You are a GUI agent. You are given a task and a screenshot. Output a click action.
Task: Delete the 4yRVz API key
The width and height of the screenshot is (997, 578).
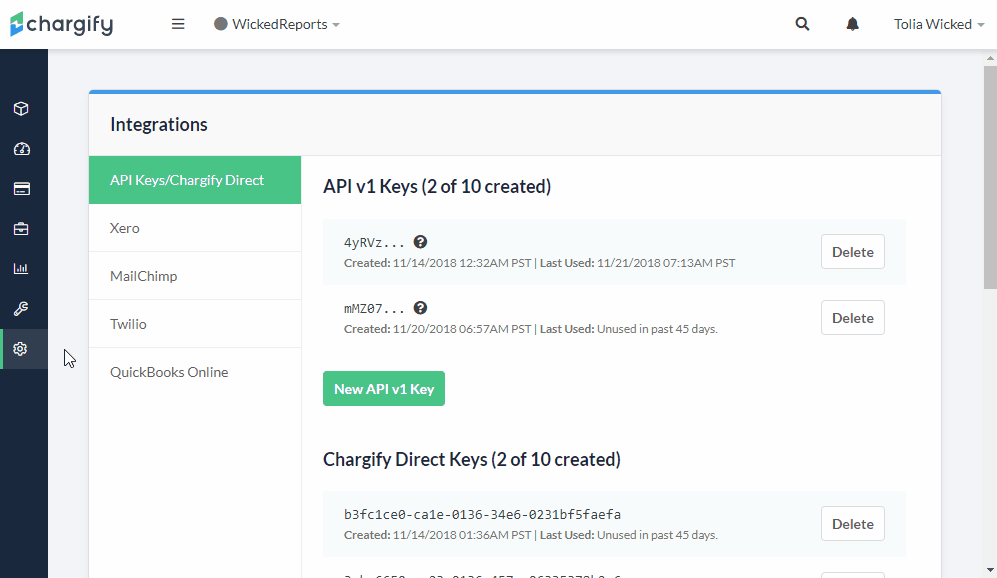(x=853, y=252)
